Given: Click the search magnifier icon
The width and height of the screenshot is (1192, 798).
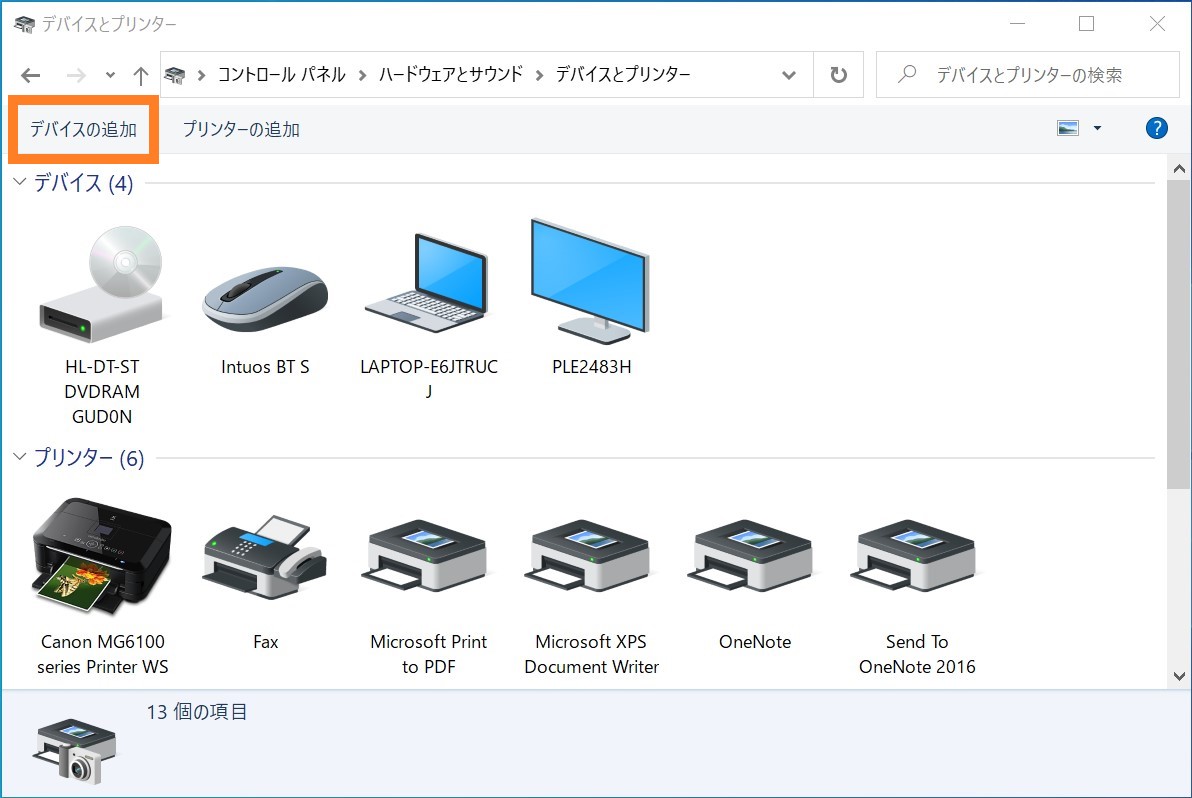Looking at the screenshot, I should click(x=907, y=74).
